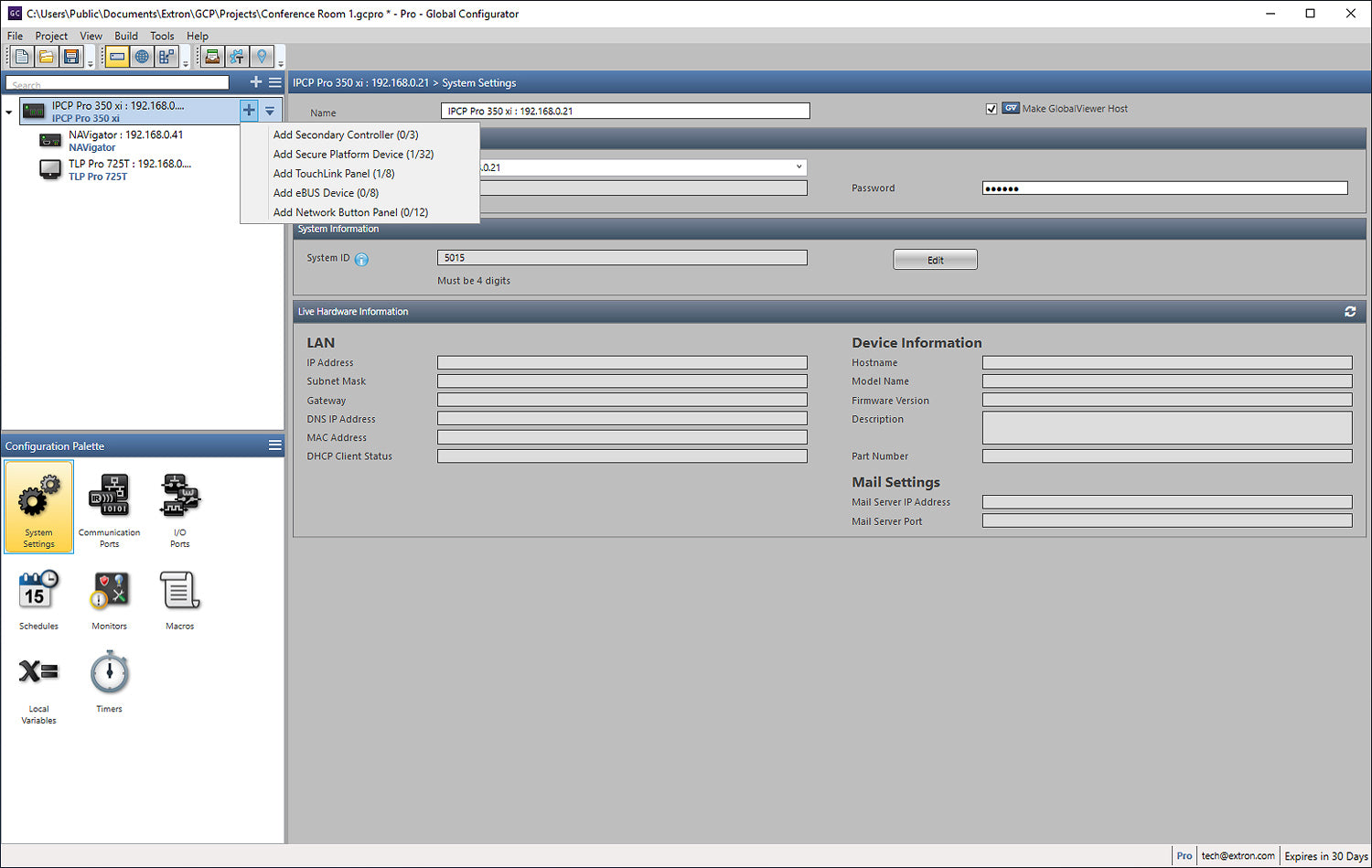Expand the third toolbar overflow arrow
The height and width of the screenshot is (868, 1372).
pyautogui.click(x=280, y=62)
